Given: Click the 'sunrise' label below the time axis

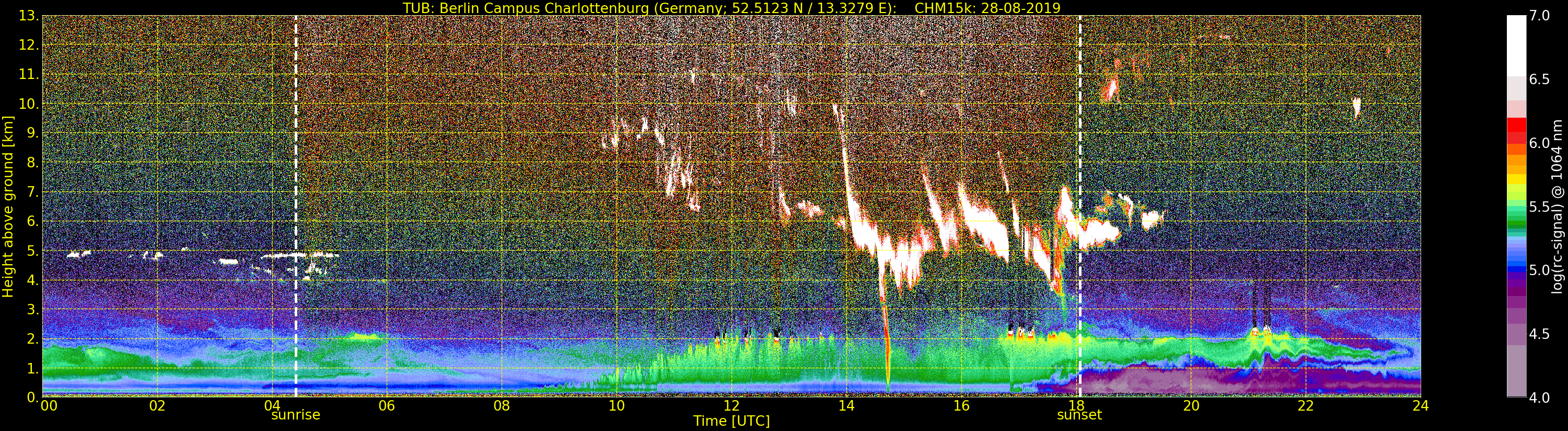Looking at the screenshot, I should tap(295, 415).
